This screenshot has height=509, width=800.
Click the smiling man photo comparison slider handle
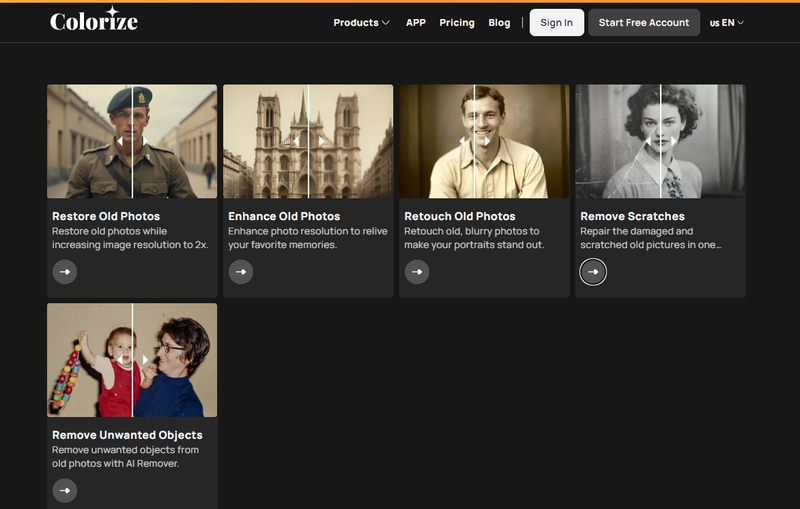(474, 141)
